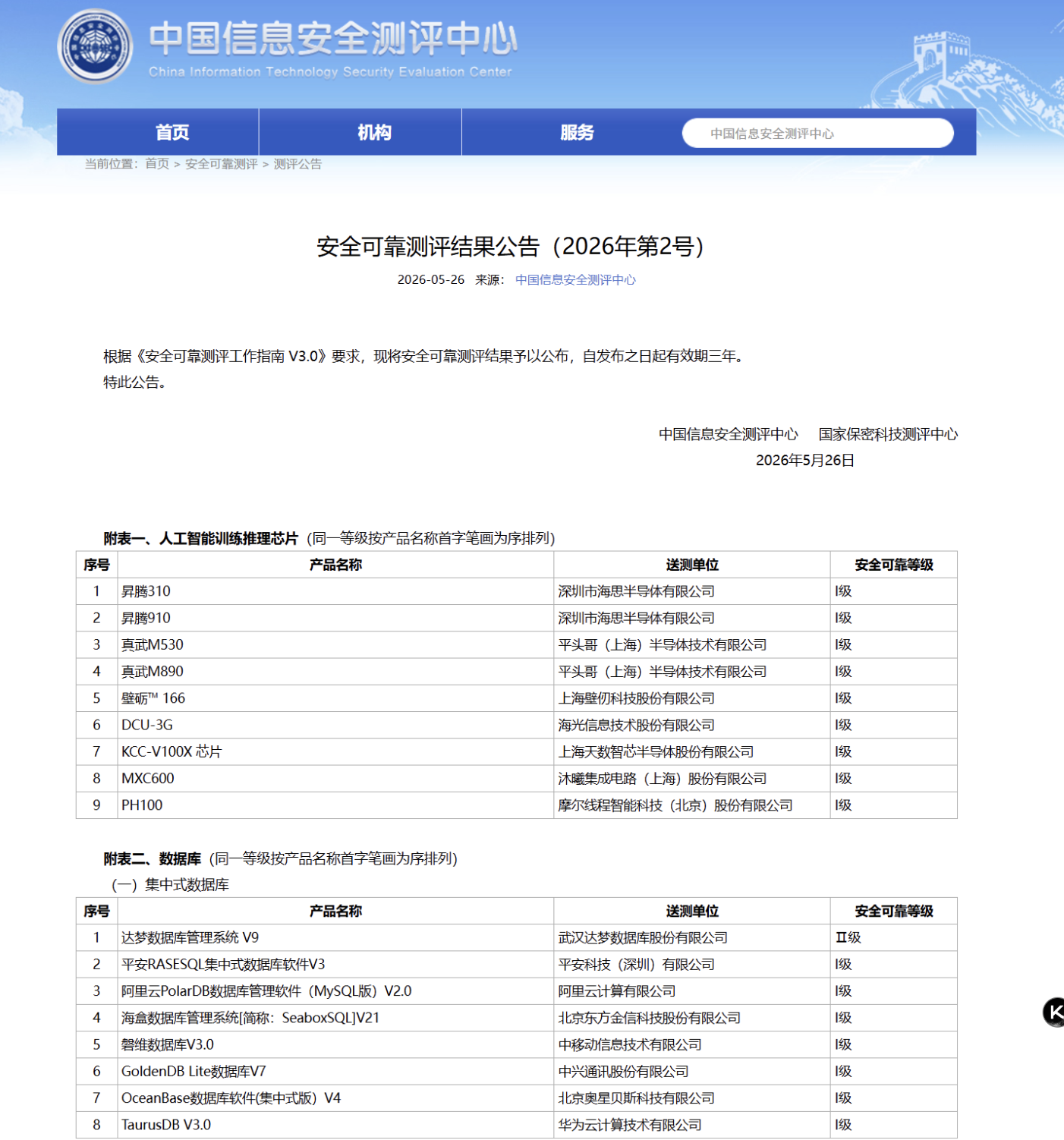Select 海盒数据库管理系统 SeaboxSQL V21 cell
Screen dimensions: 1064x1140
coord(335,1018)
